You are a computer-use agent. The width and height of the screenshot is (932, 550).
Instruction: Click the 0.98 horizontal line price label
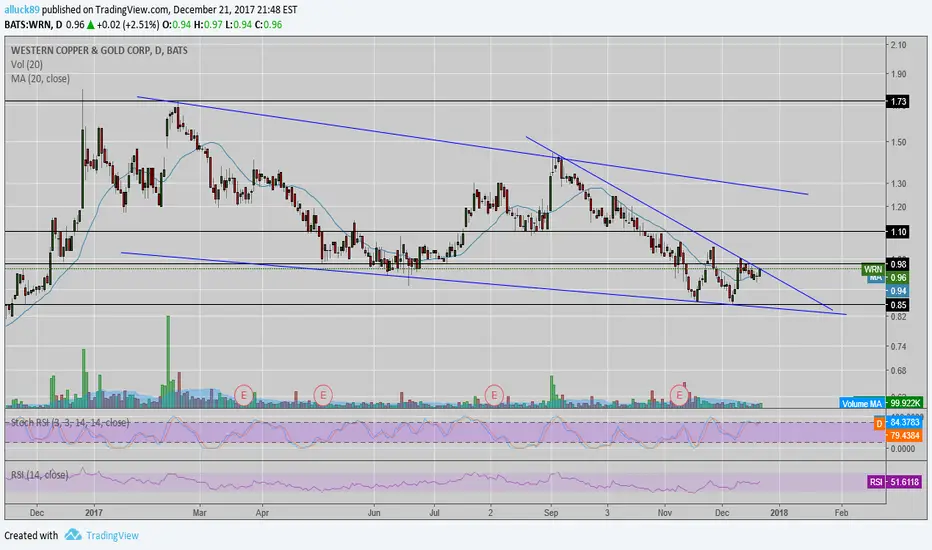pos(898,264)
